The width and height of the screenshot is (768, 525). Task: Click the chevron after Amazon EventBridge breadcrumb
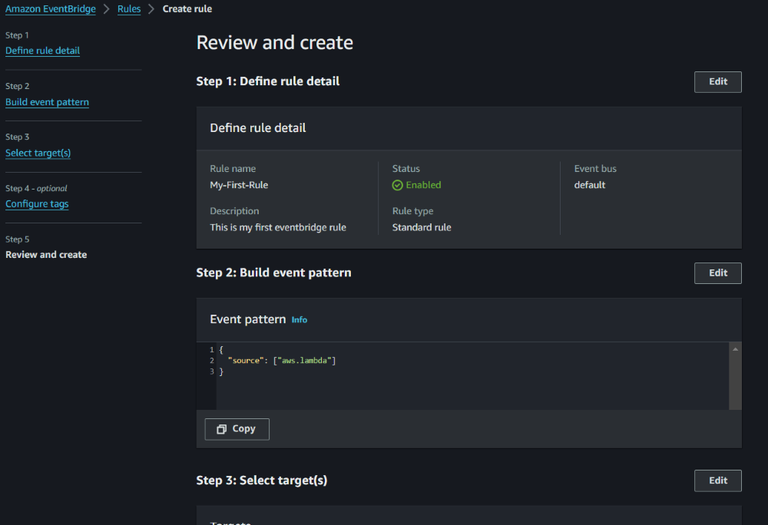tap(106, 9)
